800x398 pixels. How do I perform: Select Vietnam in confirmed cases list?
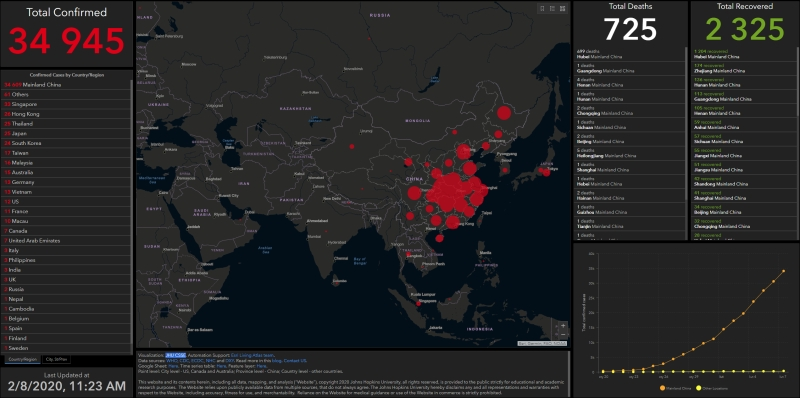66,192
